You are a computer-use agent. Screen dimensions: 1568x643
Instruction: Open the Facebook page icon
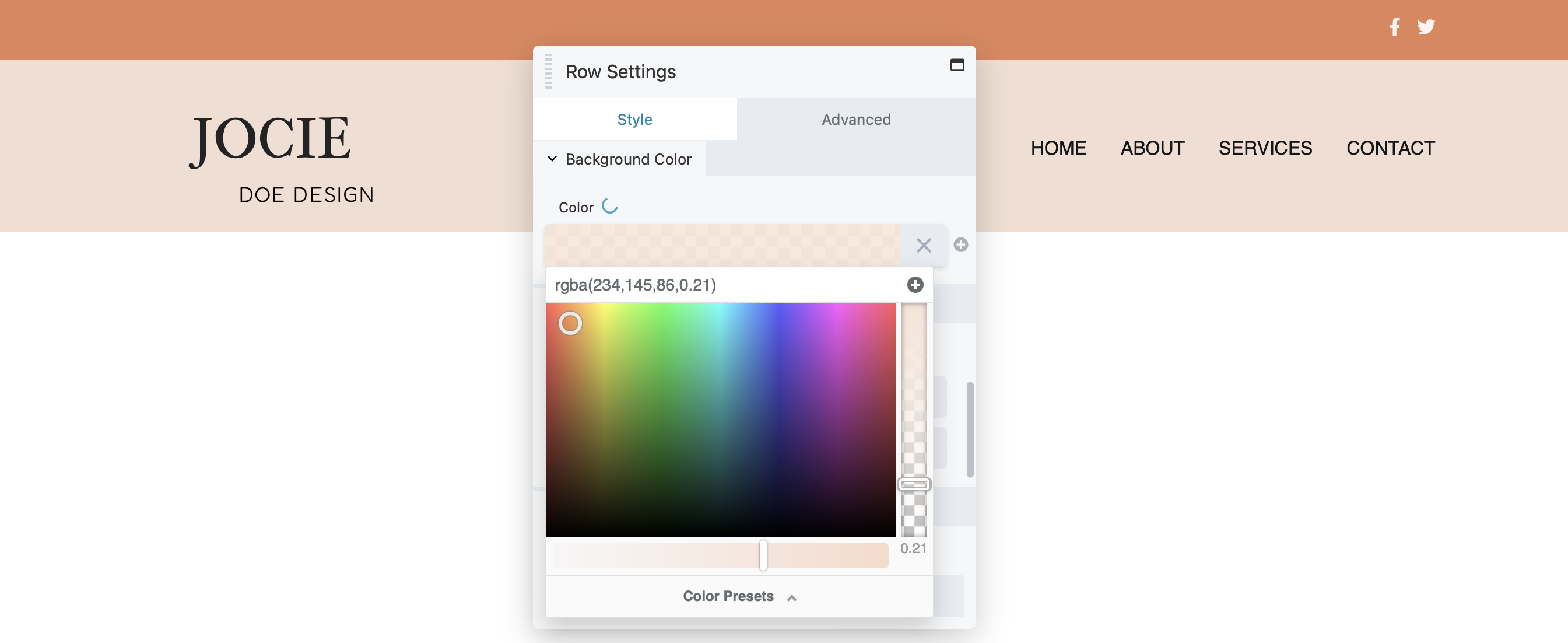(1394, 26)
